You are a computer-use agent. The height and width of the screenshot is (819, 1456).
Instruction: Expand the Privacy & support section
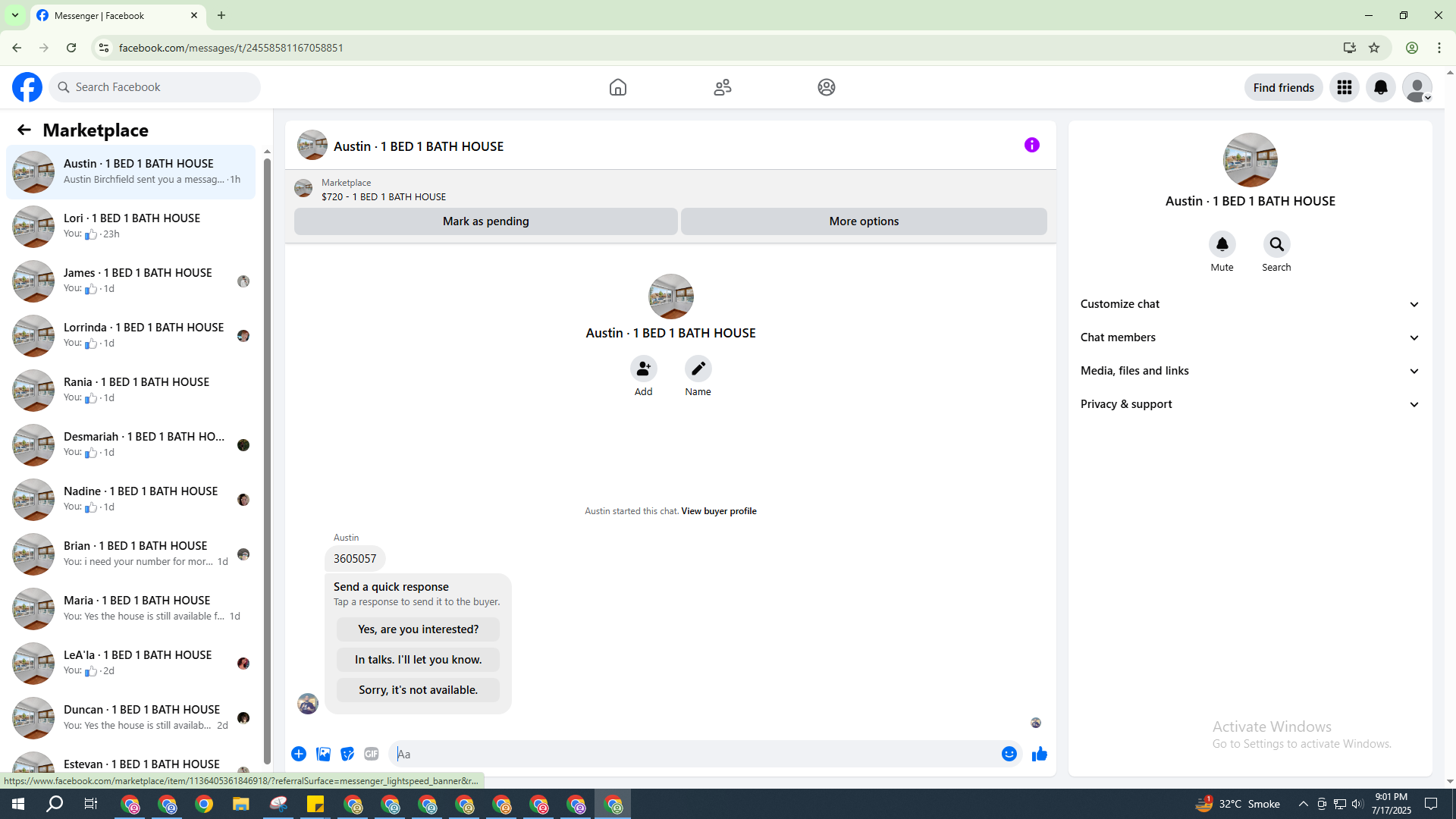1250,404
